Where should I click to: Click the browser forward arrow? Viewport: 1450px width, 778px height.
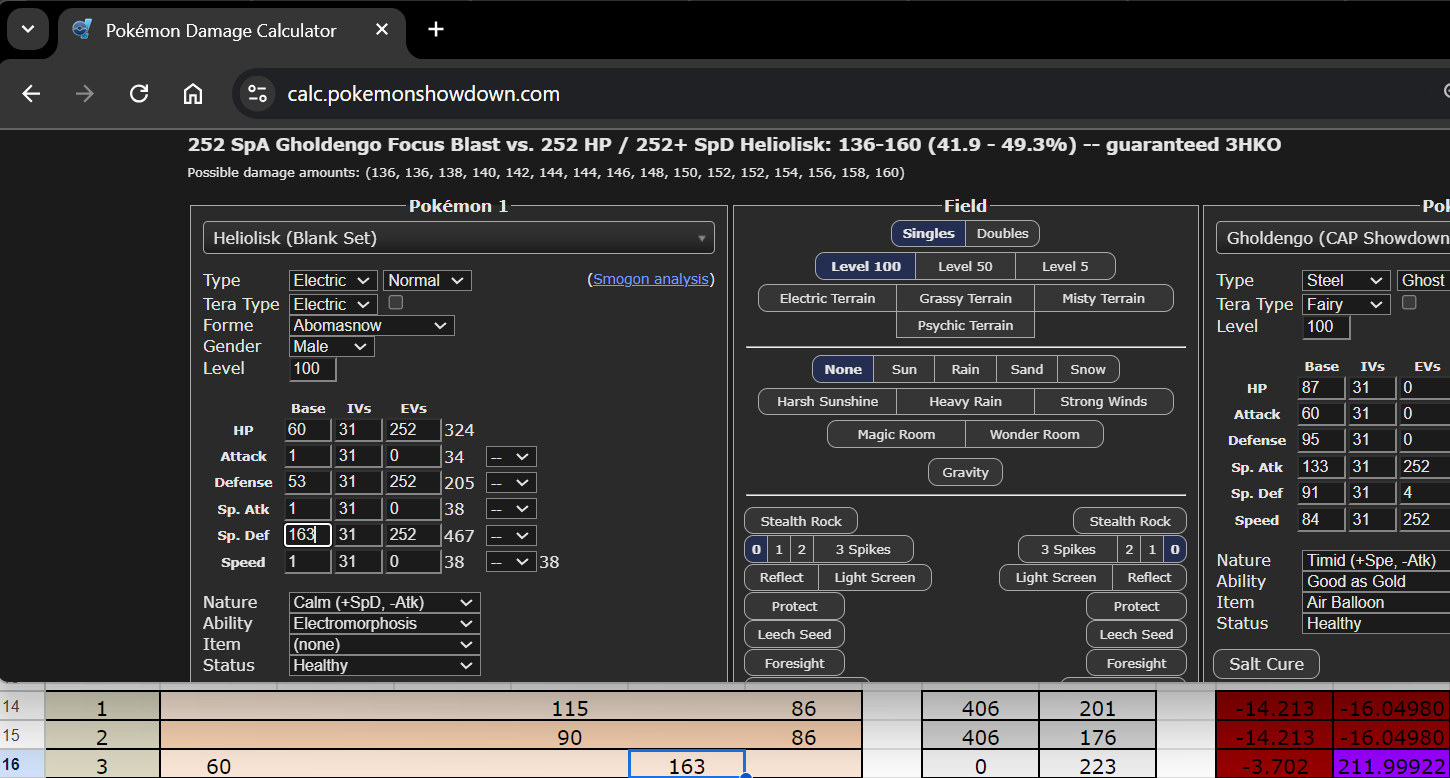click(85, 94)
